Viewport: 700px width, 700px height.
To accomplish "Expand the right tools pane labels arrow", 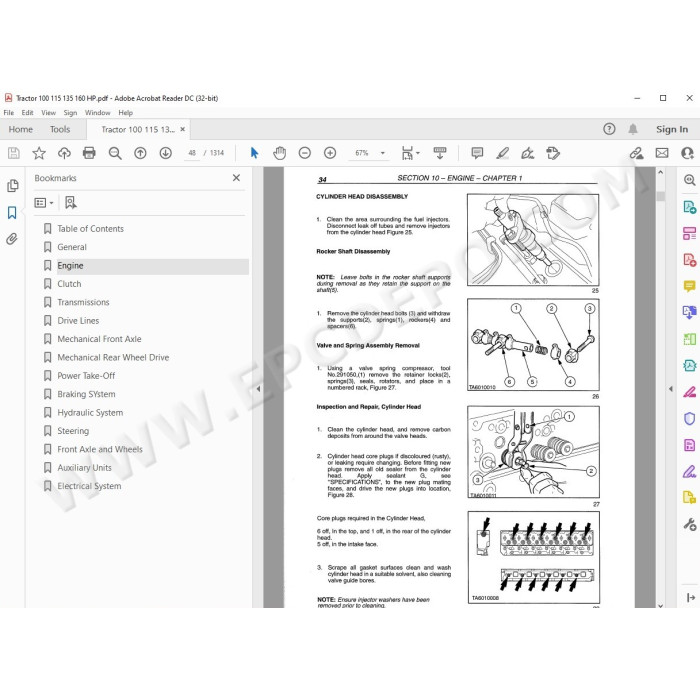I will tap(691, 597).
